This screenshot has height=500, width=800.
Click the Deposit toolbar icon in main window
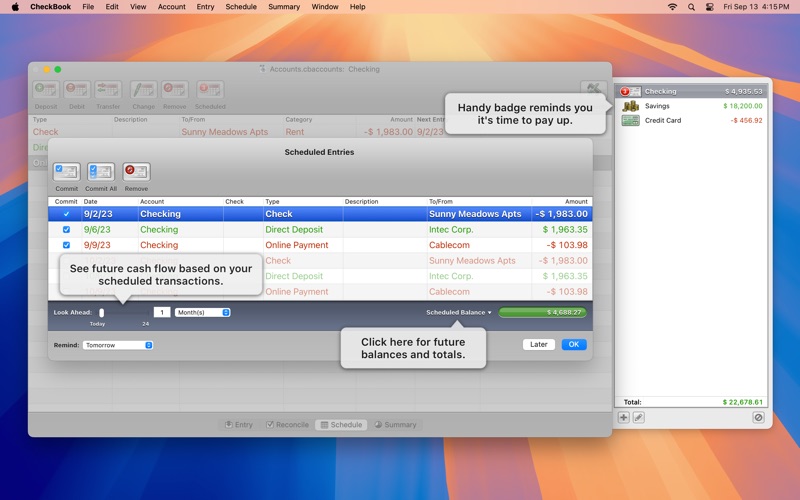[46, 90]
